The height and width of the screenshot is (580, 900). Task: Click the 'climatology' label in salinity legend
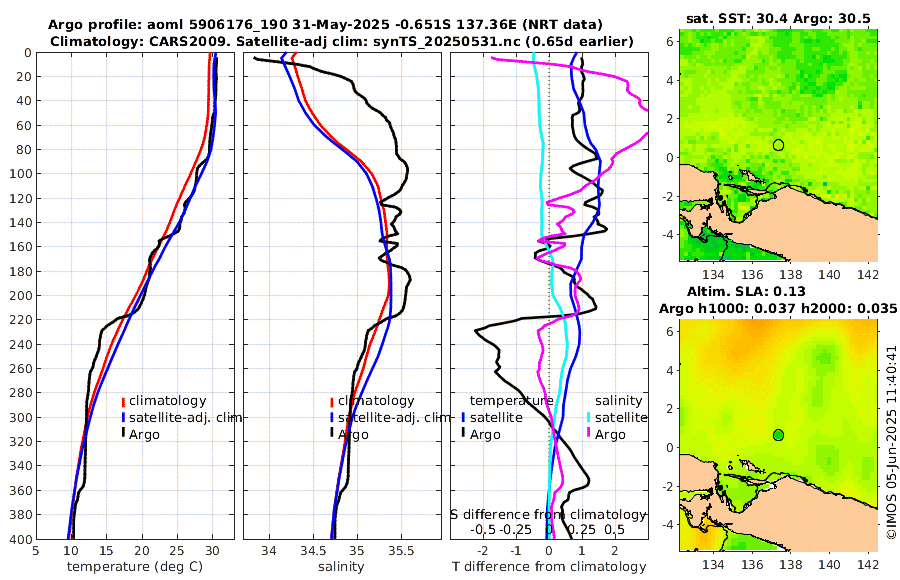point(376,401)
